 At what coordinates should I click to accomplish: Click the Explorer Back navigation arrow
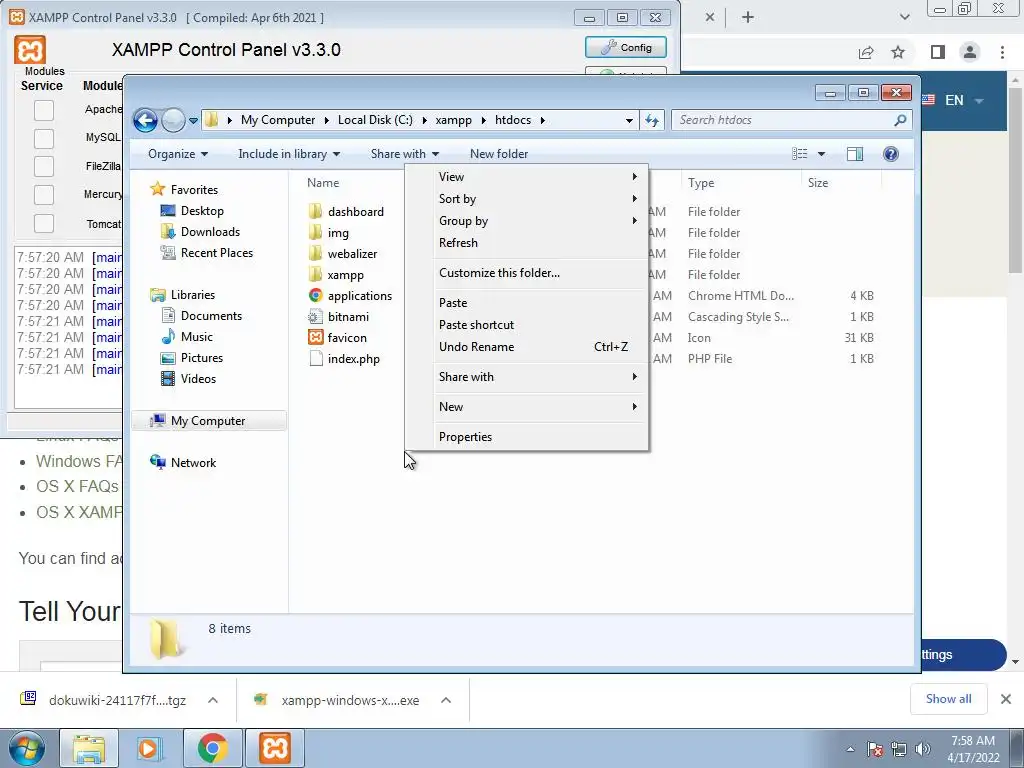(x=145, y=120)
